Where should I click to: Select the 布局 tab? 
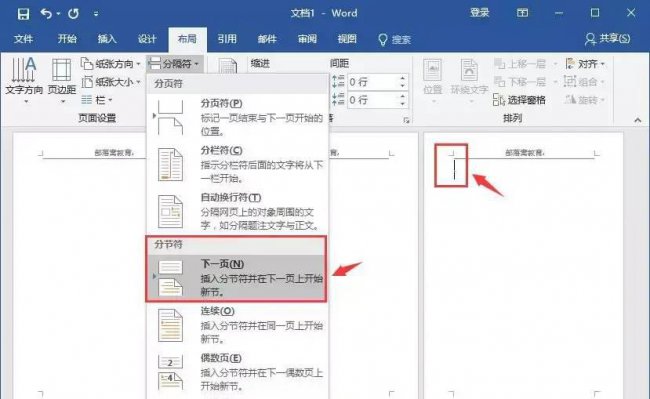pos(187,39)
